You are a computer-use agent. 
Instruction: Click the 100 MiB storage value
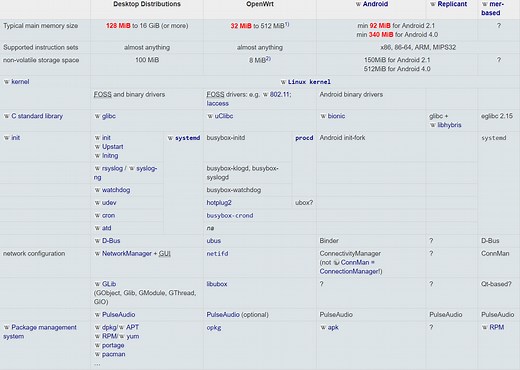coord(147,60)
